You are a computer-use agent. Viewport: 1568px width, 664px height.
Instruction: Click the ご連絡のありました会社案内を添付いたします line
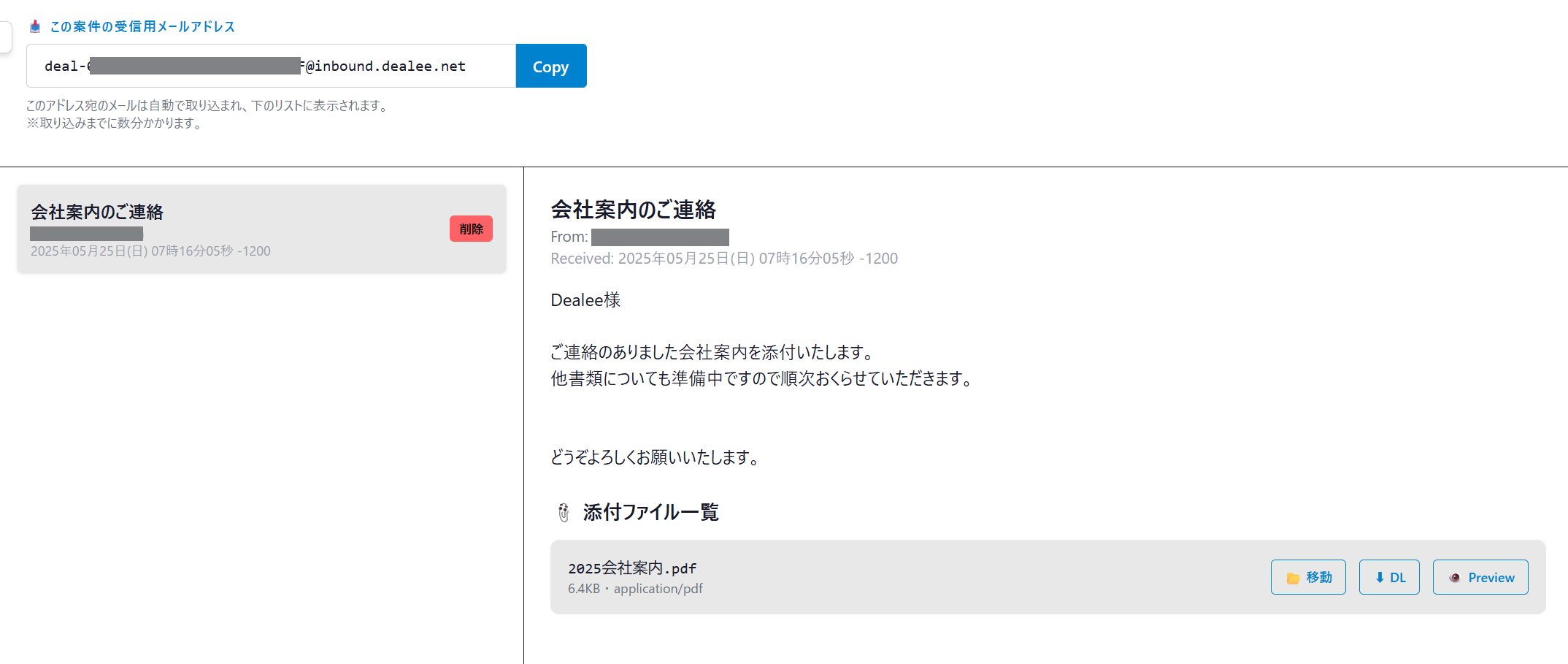[x=713, y=352]
